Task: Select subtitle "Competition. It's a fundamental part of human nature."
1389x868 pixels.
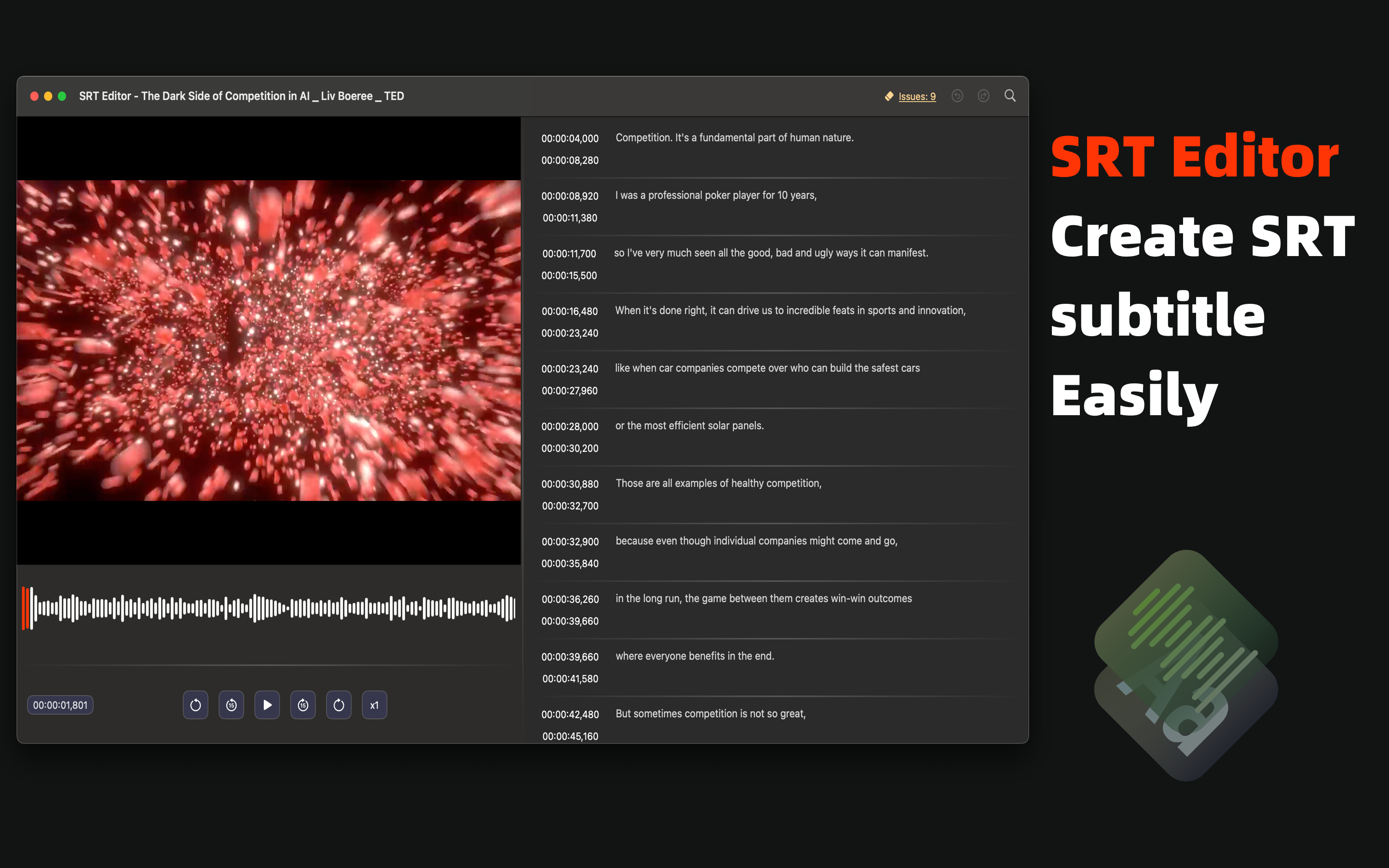Action: [x=735, y=138]
